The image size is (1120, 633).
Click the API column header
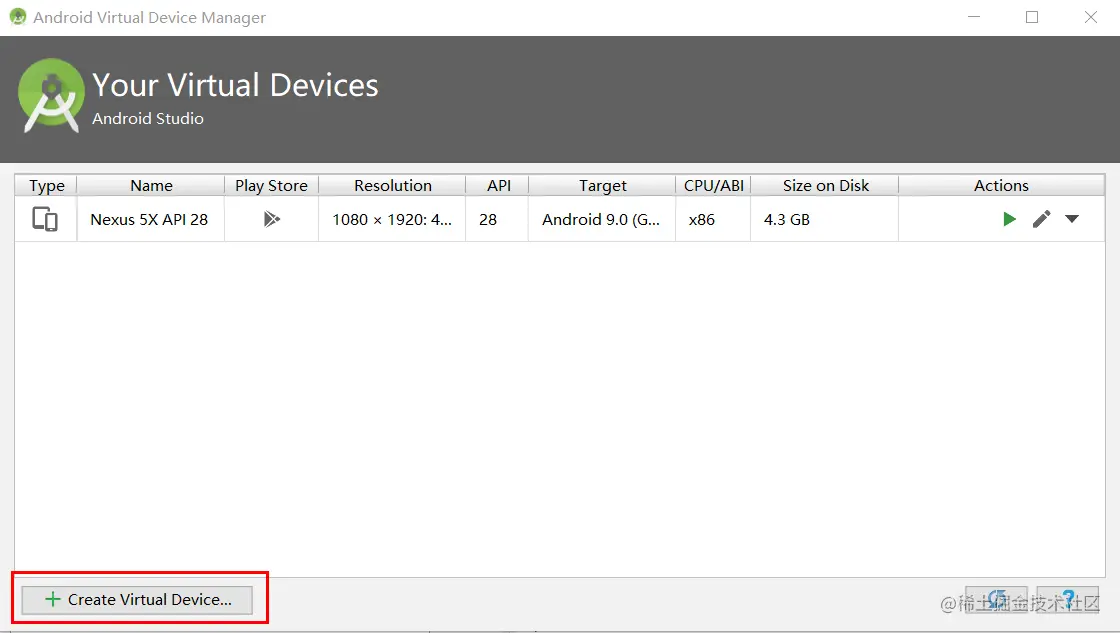tap(498, 186)
